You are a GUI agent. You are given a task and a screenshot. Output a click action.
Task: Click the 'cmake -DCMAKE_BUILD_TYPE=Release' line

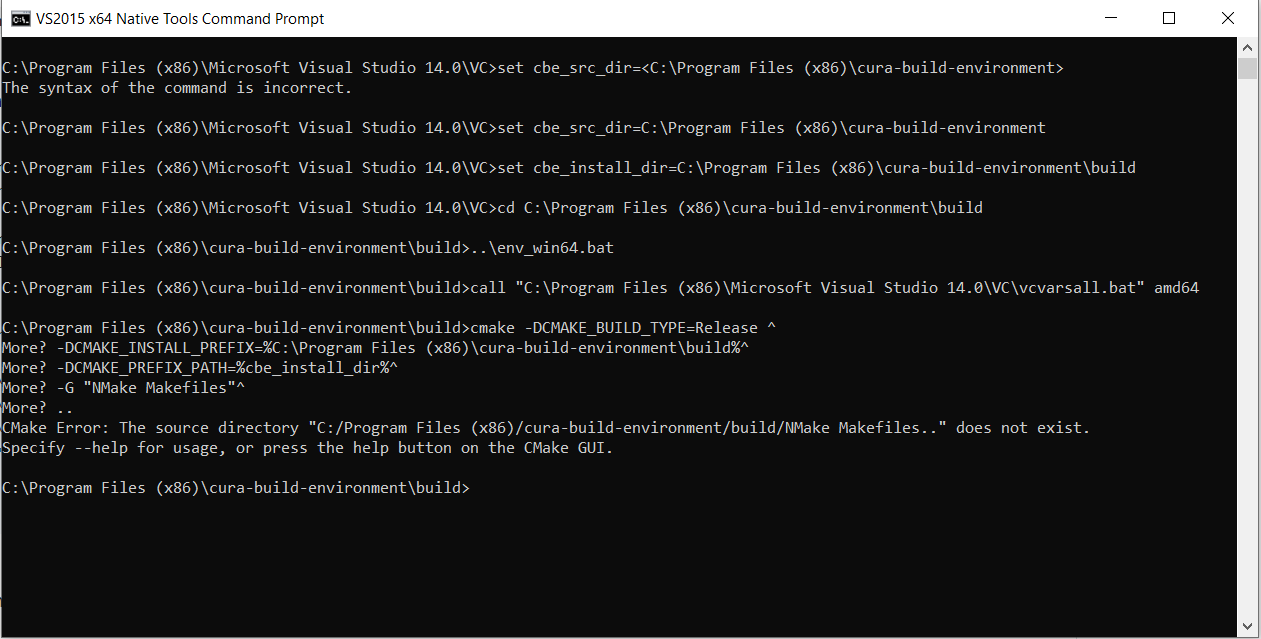point(389,328)
